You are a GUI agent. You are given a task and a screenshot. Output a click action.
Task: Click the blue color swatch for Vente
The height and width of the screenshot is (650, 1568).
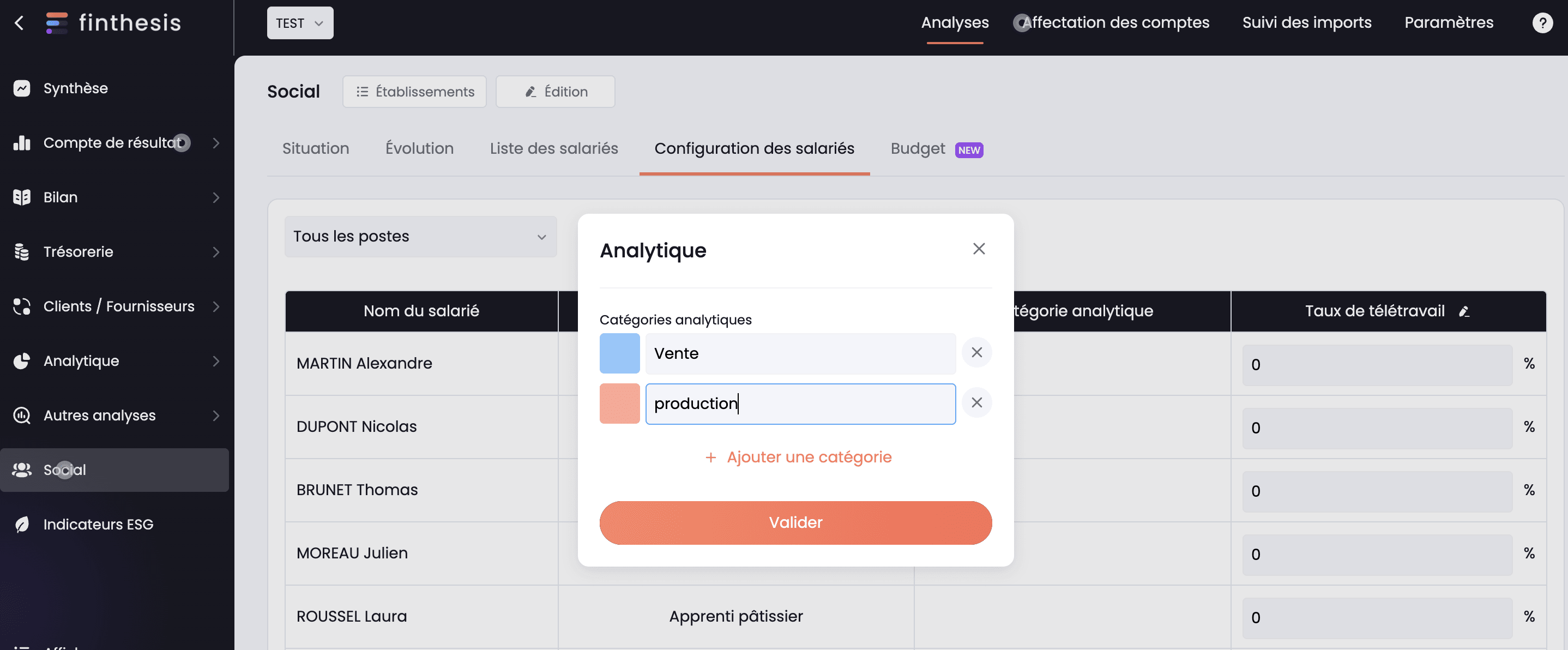coord(619,353)
